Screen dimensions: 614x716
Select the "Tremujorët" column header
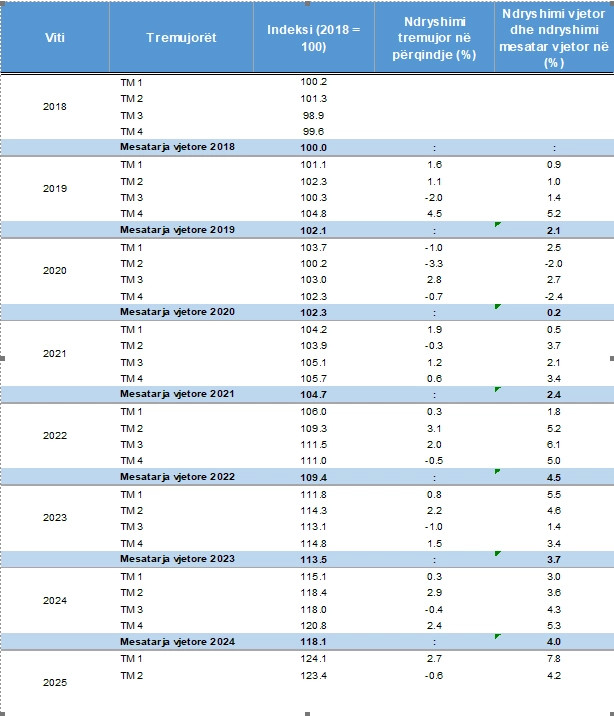180,37
